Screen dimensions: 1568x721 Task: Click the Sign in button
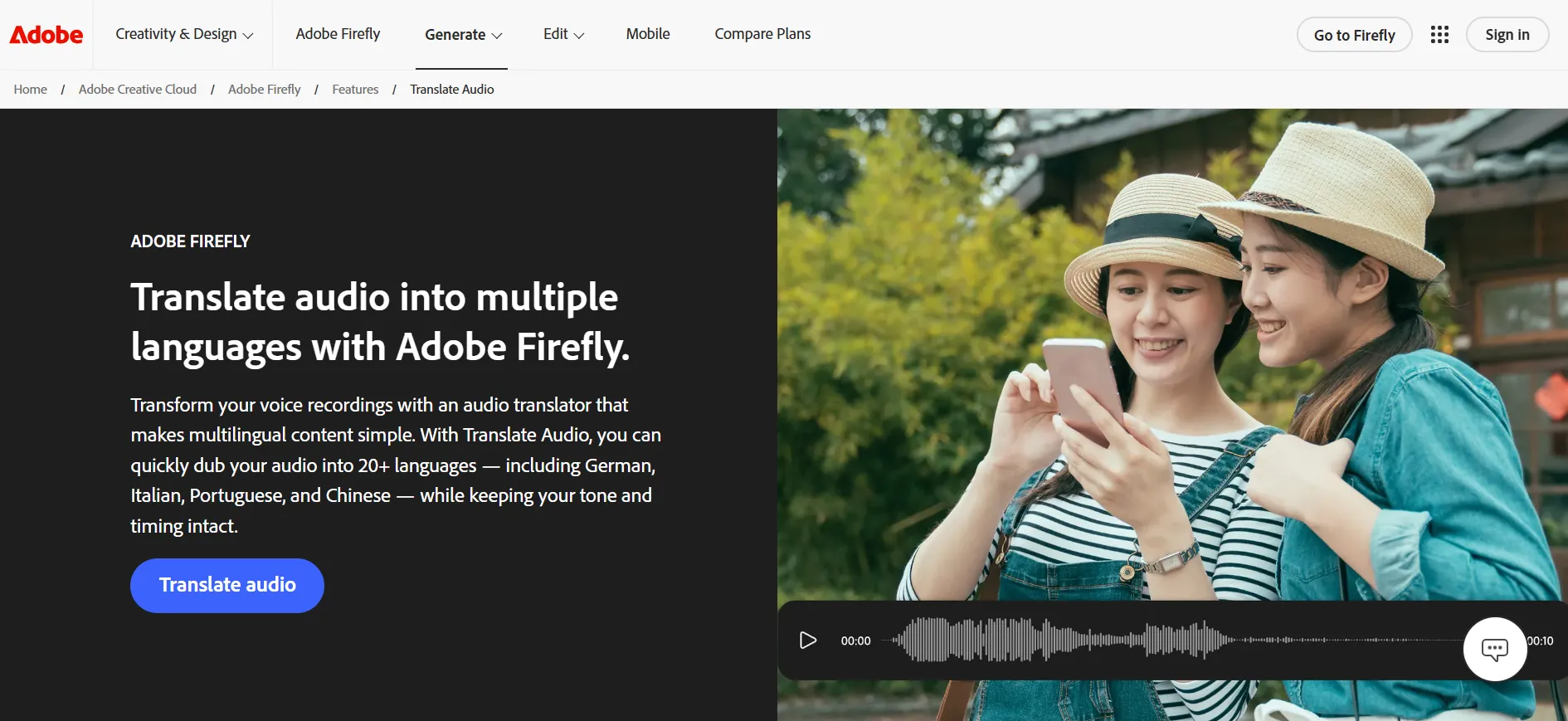click(1507, 35)
